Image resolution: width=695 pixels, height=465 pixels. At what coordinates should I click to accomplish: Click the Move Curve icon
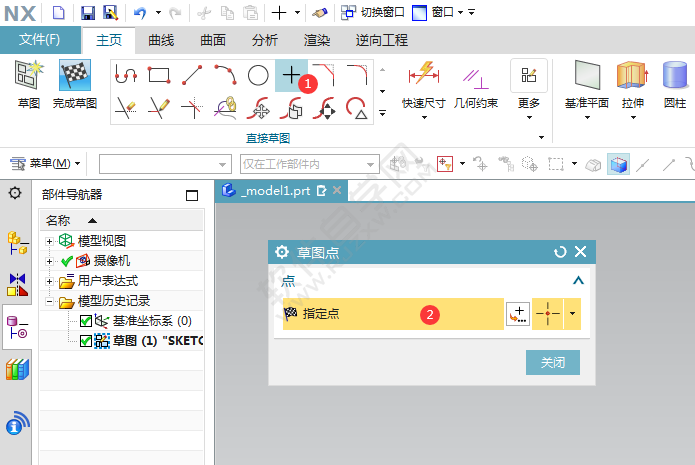258,108
